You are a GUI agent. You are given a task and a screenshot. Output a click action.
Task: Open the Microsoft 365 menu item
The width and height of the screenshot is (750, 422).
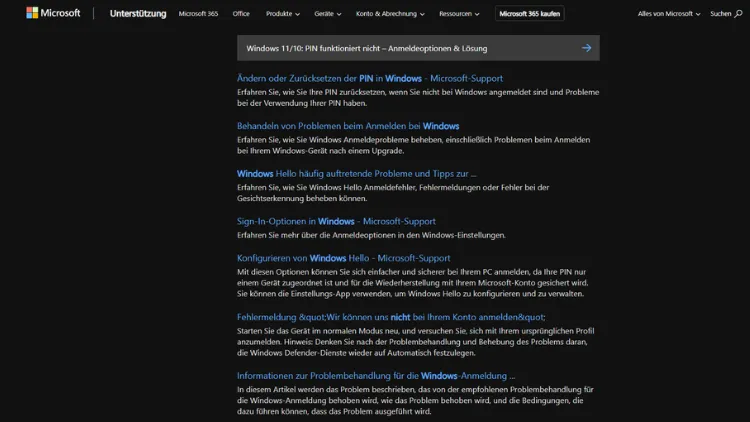[x=198, y=14]
